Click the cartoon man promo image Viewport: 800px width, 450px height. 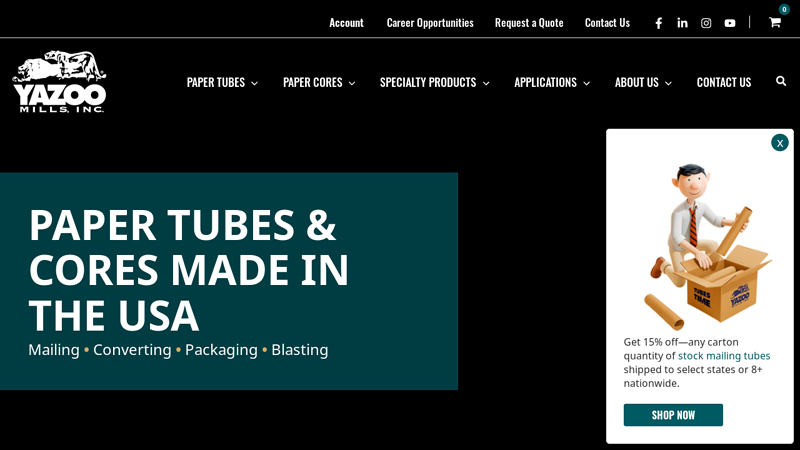point(705,245)
